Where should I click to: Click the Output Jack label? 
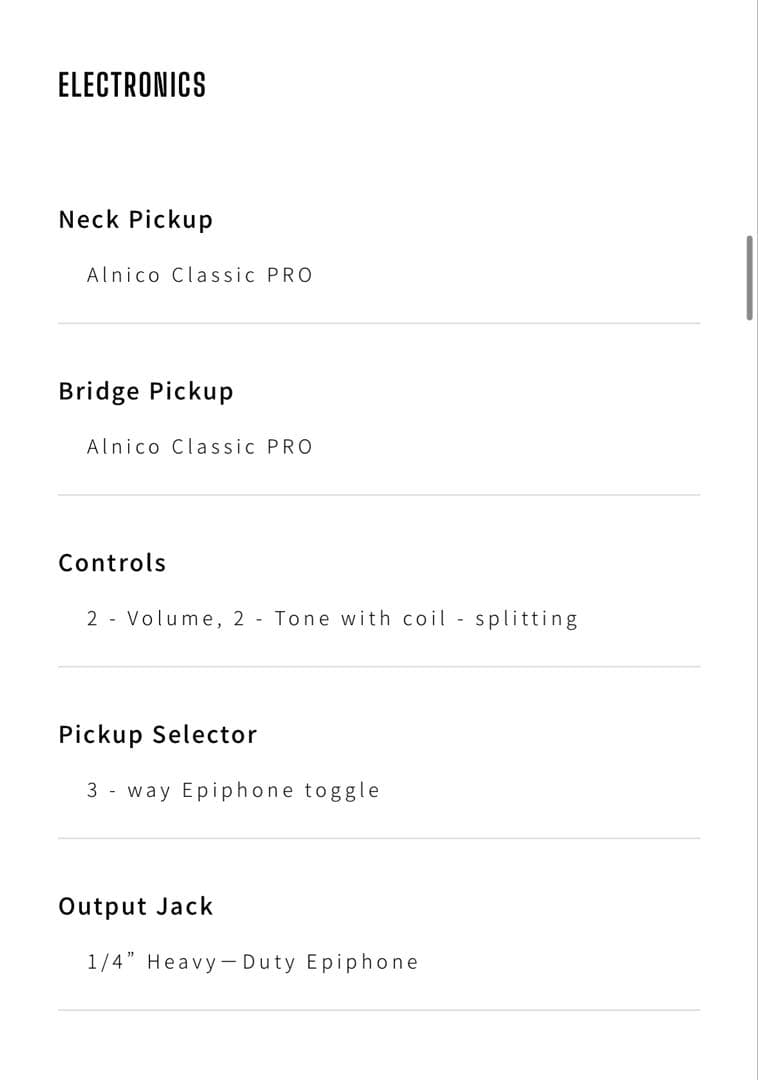(135, 907)
